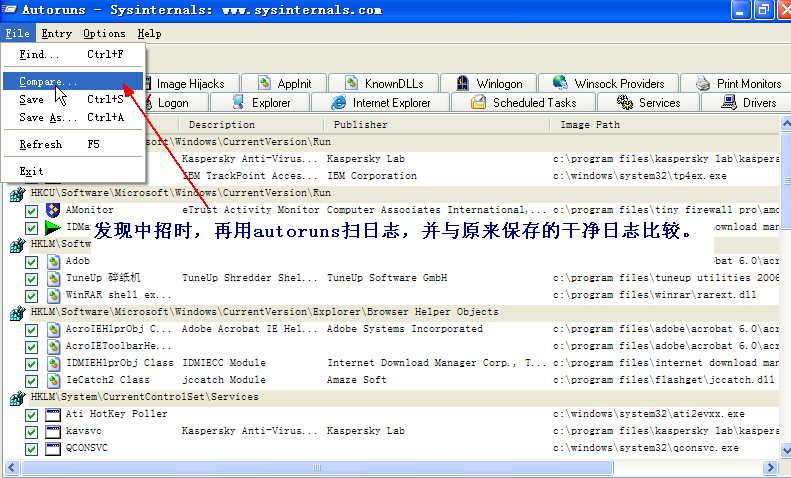The width and height of the screenshot is (791, 478).
Task: Click the HKCU Run registry key icon
Action: click(x=18, y=194)
